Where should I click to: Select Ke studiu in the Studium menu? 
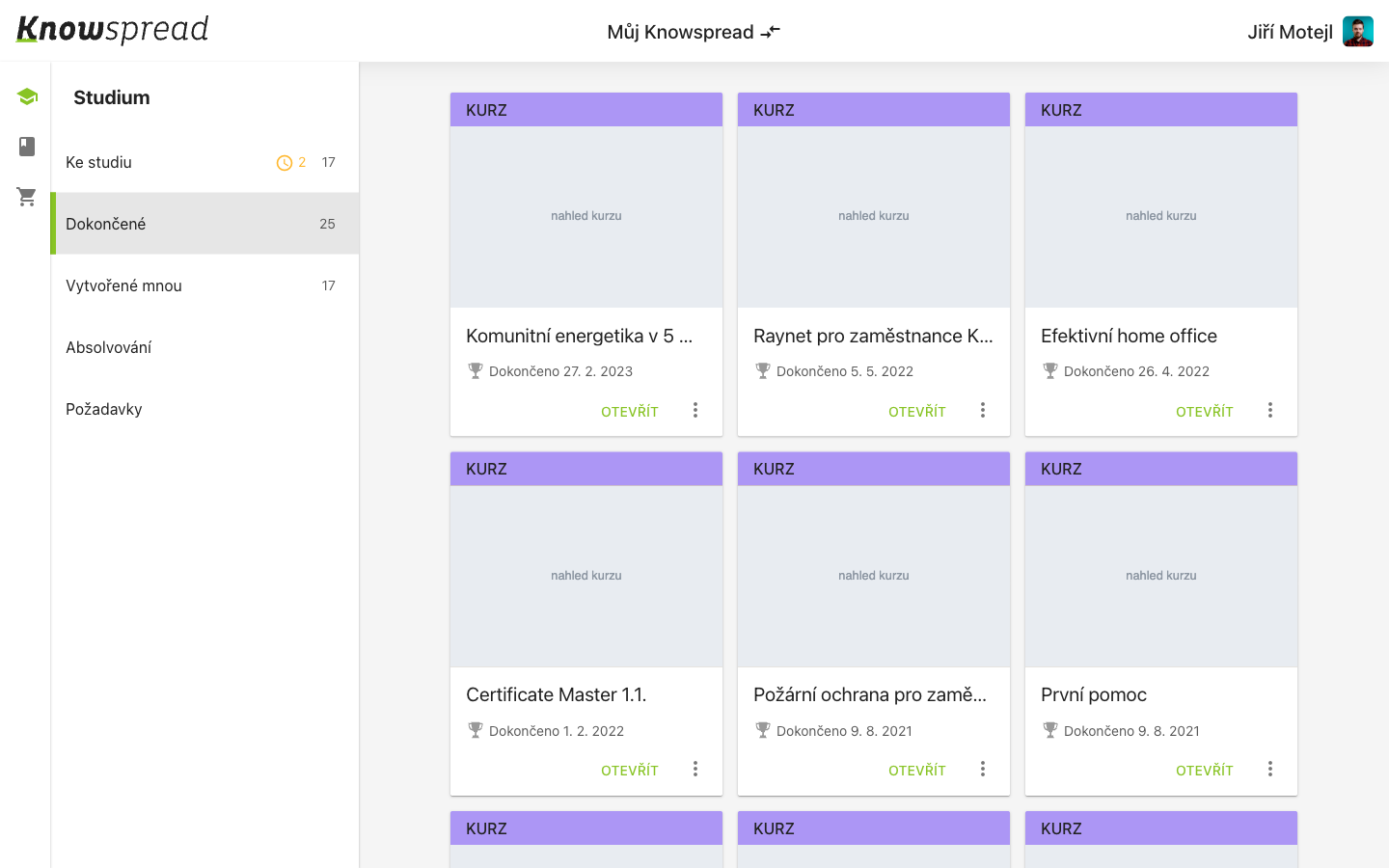[204, 162]
